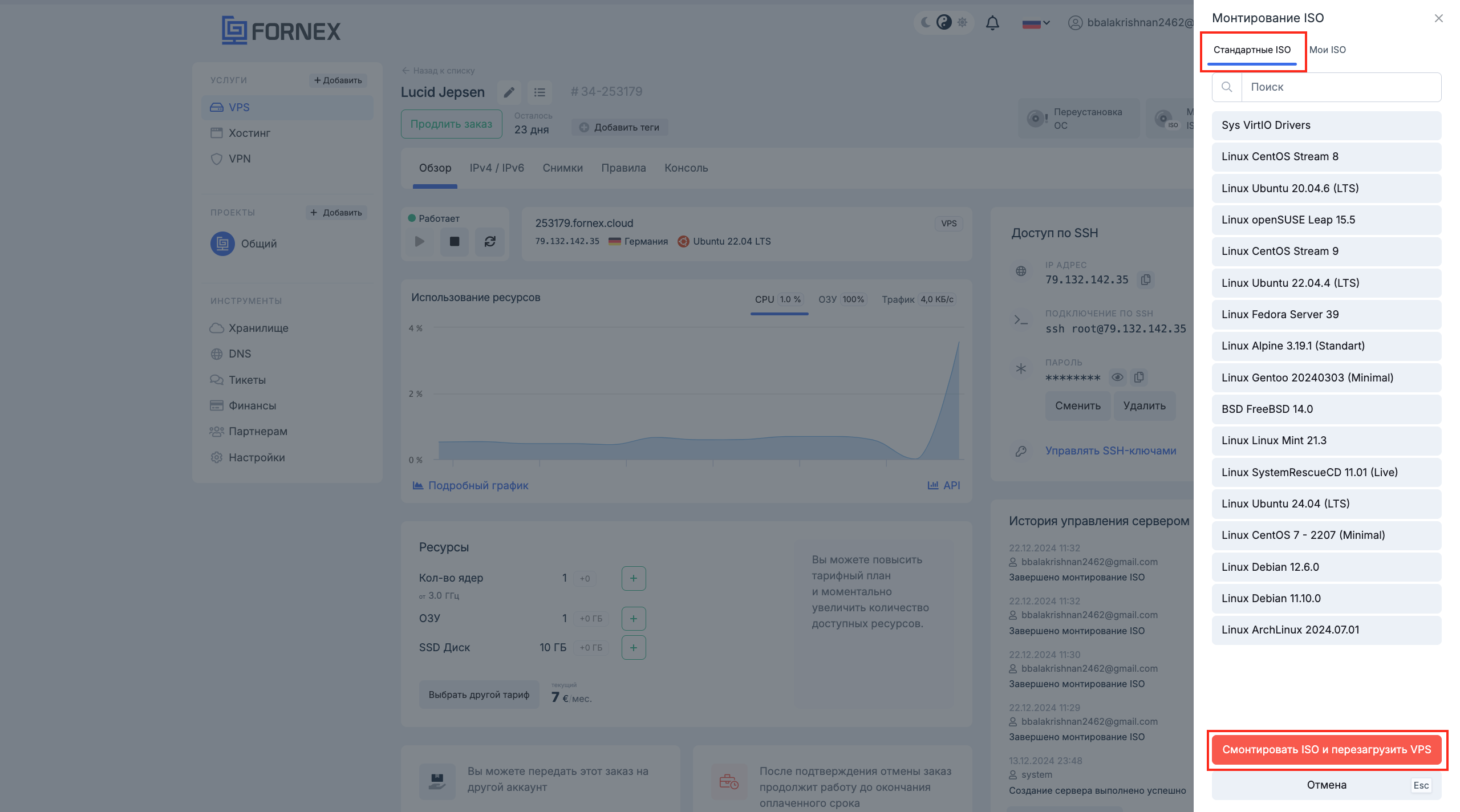Screen dimensions: 1460x812
Task: Reveal the SSH password eye icon
Action: [1117, 377]
